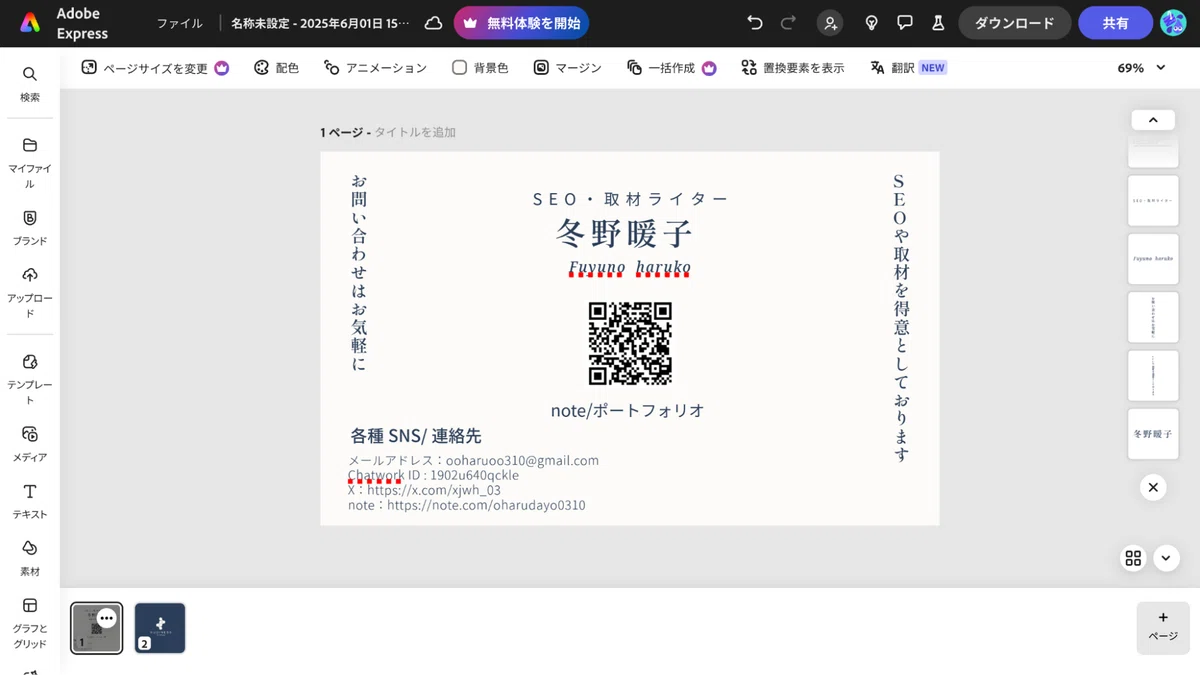The height and width of the screenshot is (675, 1200).
Task: Open the メディア panel
Action: (x=30, y=443)
